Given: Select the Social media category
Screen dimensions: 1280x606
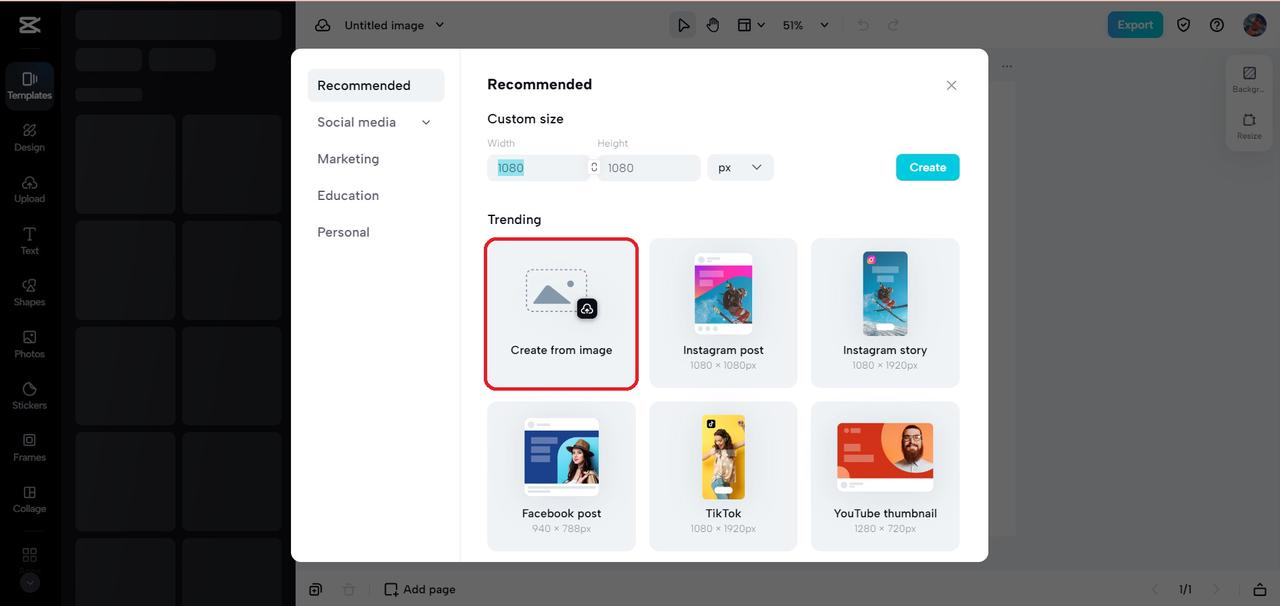Looking at the screenshot, I should point(357,122).
